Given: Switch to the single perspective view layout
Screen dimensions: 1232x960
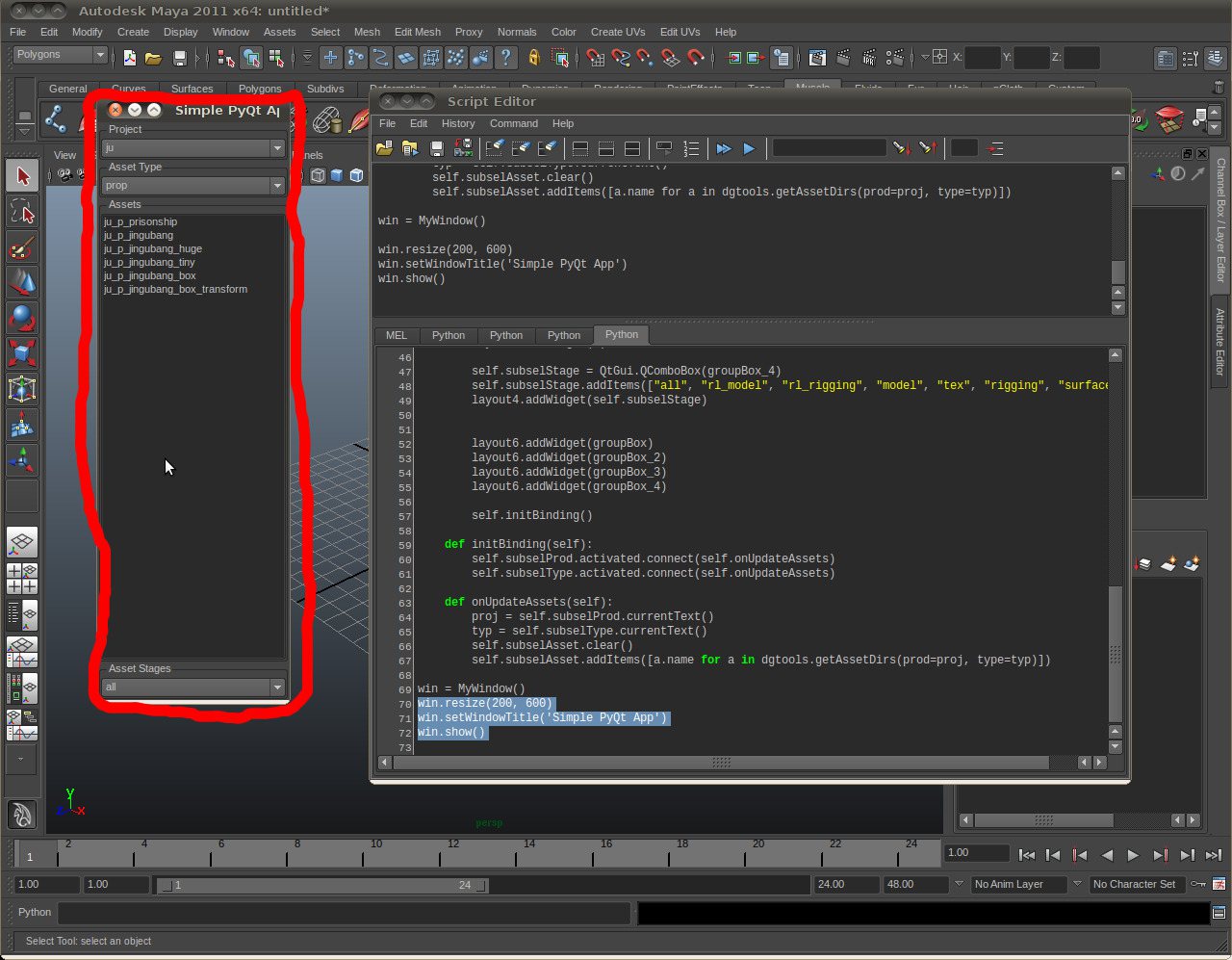Looking at the screenshot, I should pos(22,542).
